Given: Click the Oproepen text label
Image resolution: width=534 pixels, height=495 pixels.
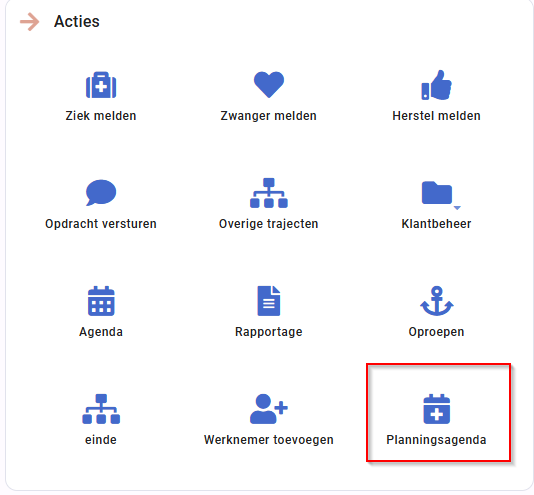Looking at the screenshot, I should [436, 332].
